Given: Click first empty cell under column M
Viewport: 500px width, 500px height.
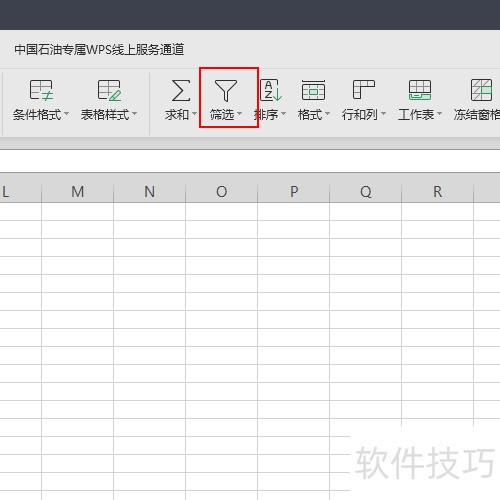Looking at the screenshot, I should (77, 211).
